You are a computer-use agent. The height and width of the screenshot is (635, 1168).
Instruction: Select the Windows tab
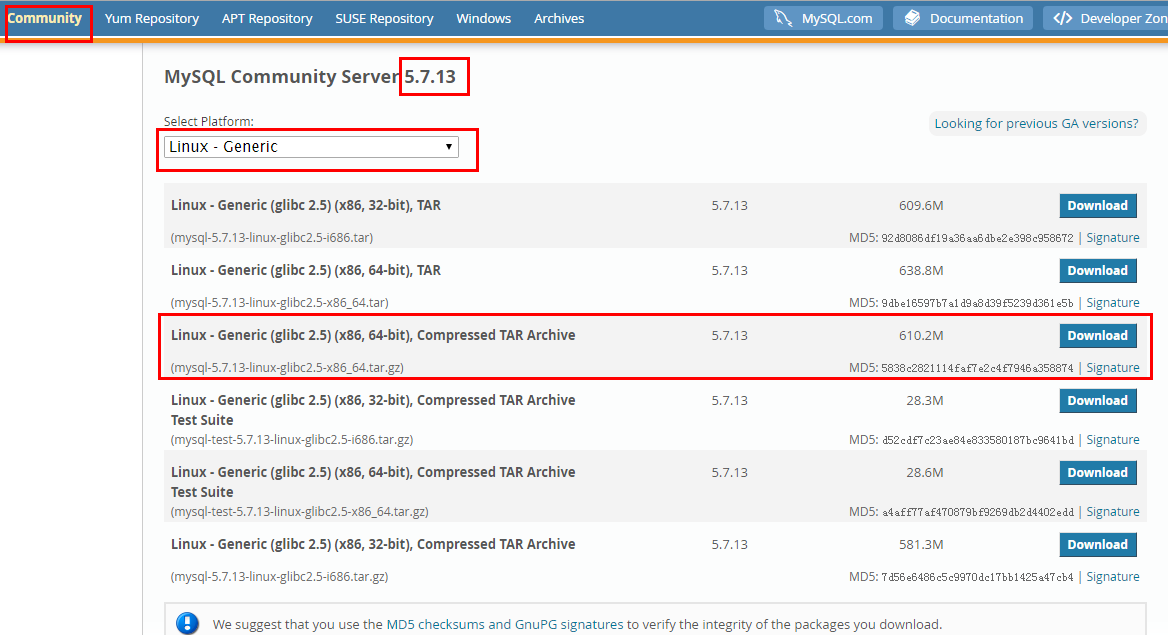(483, 19)
